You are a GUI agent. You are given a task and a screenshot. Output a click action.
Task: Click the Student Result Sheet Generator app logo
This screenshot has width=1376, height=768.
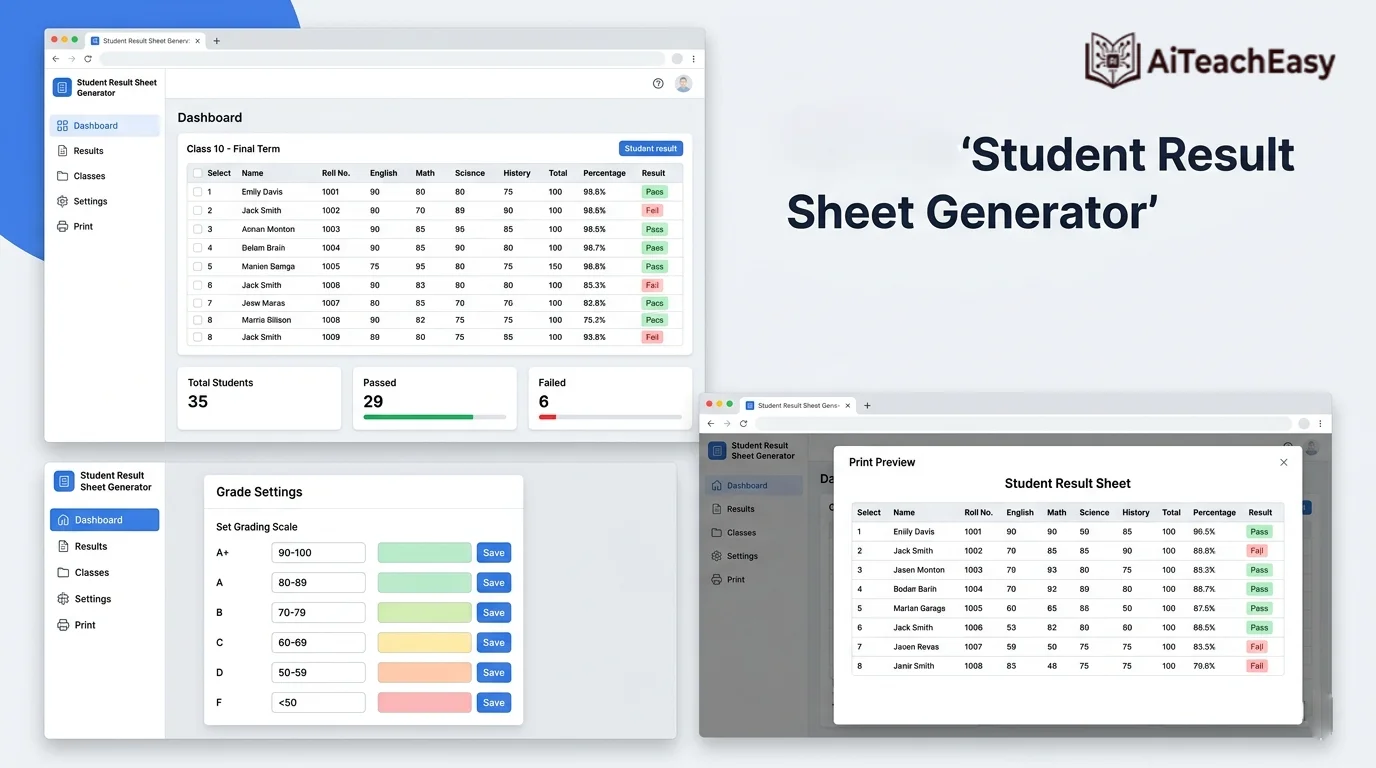[61, 87]
